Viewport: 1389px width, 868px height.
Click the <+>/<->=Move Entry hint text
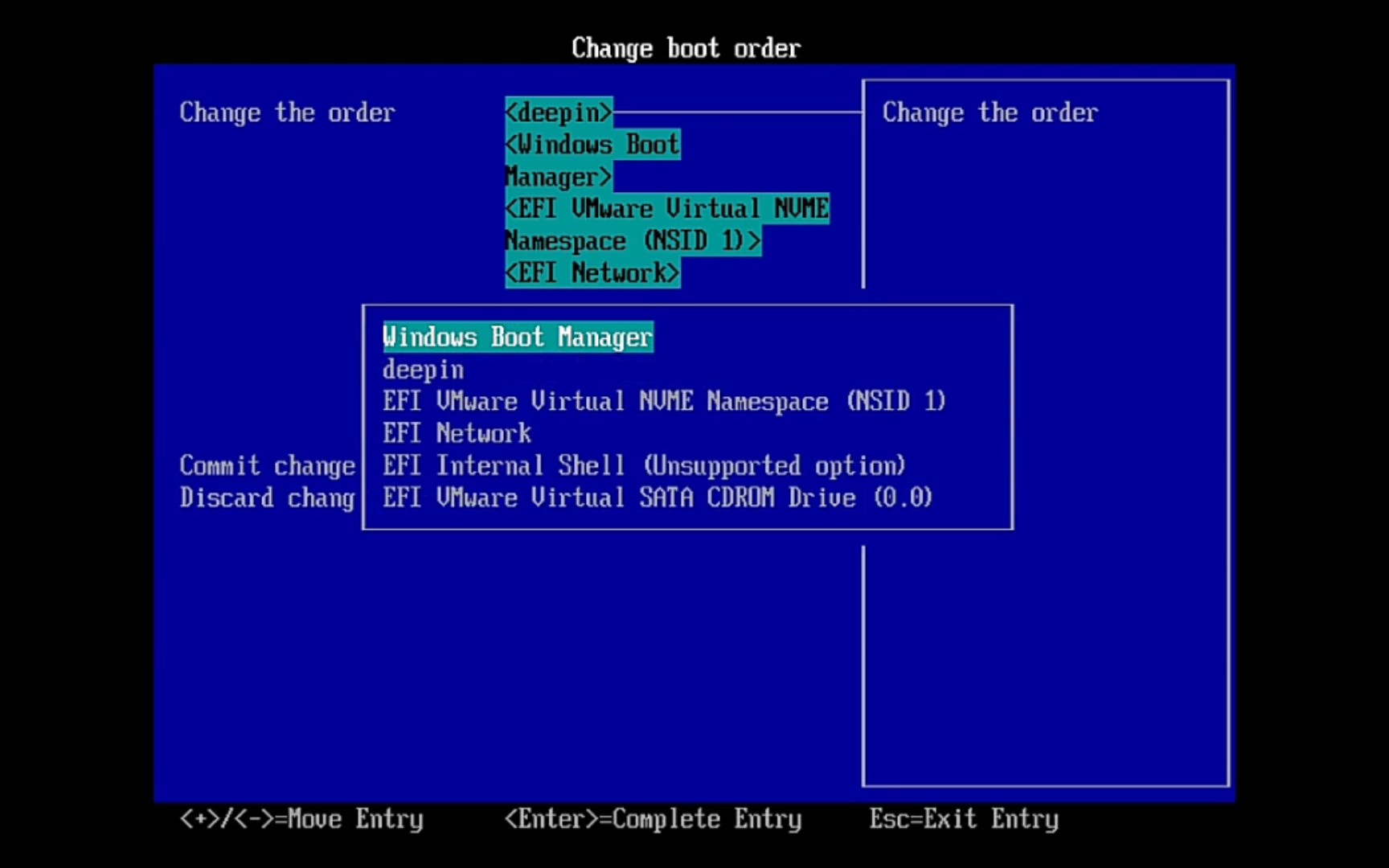pos(301,819)
